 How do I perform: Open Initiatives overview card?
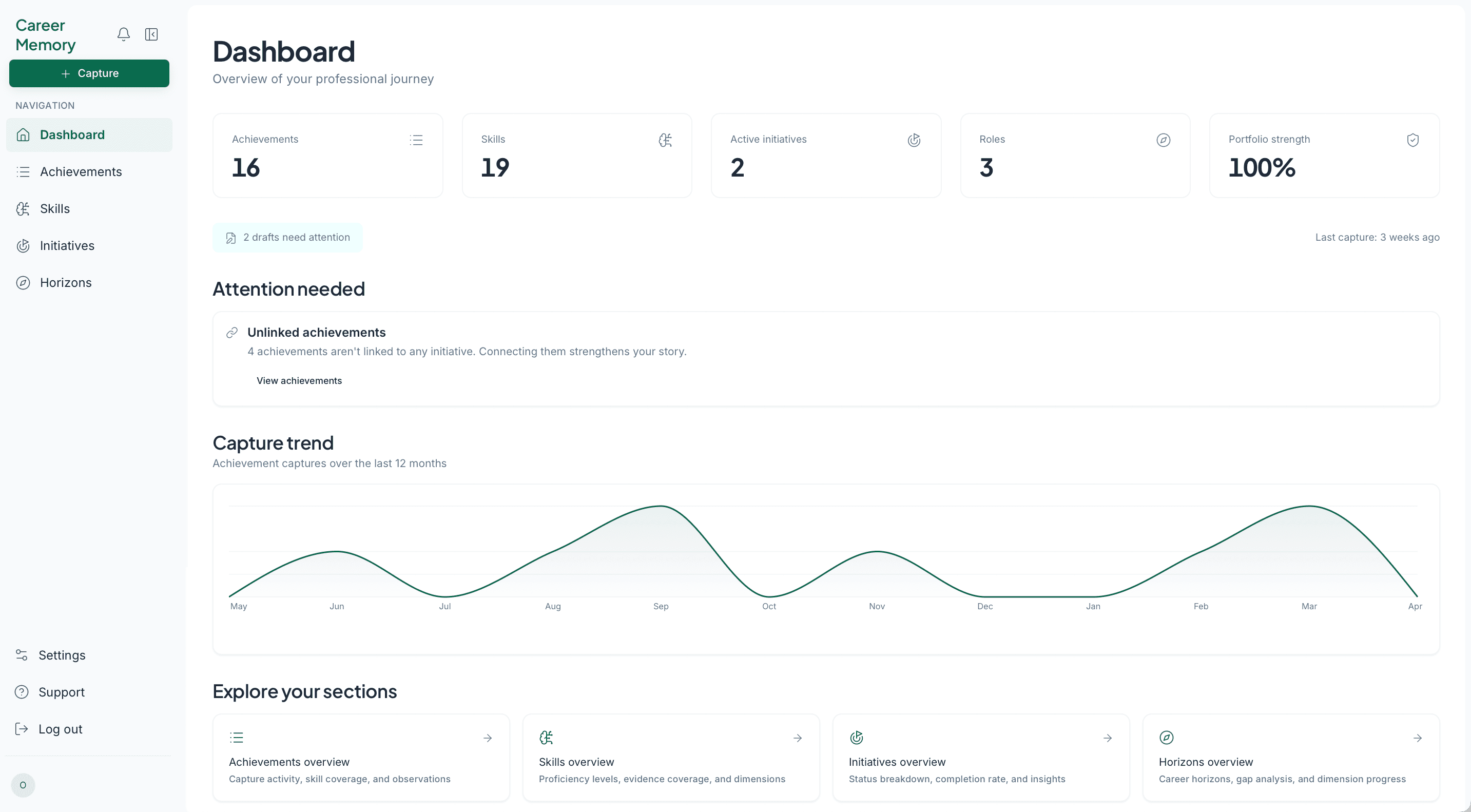pos(981,758)
